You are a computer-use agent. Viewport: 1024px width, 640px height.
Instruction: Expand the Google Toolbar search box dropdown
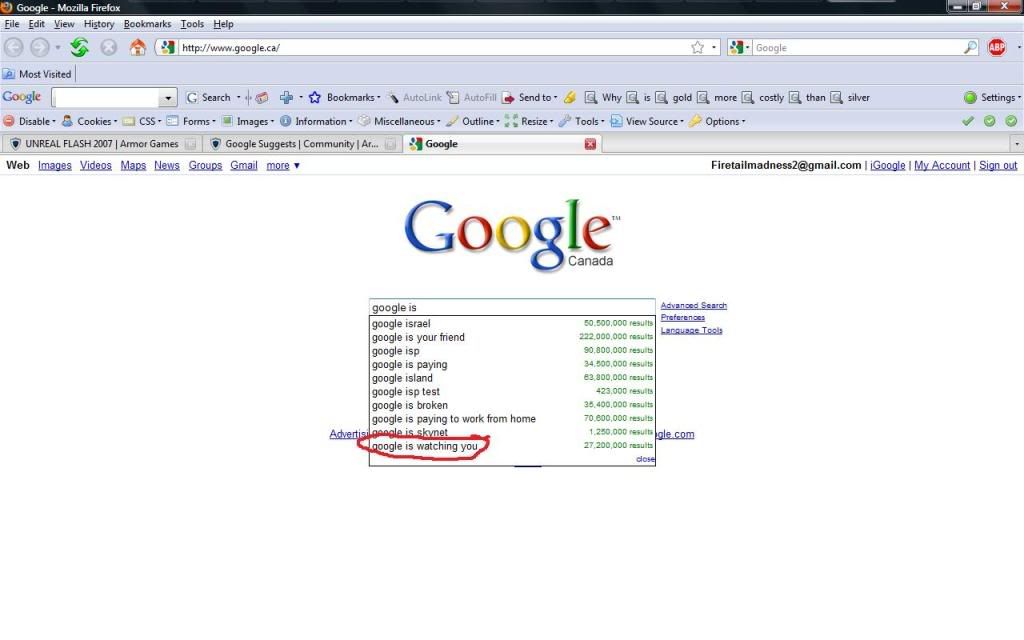click(x=168, y=97)
